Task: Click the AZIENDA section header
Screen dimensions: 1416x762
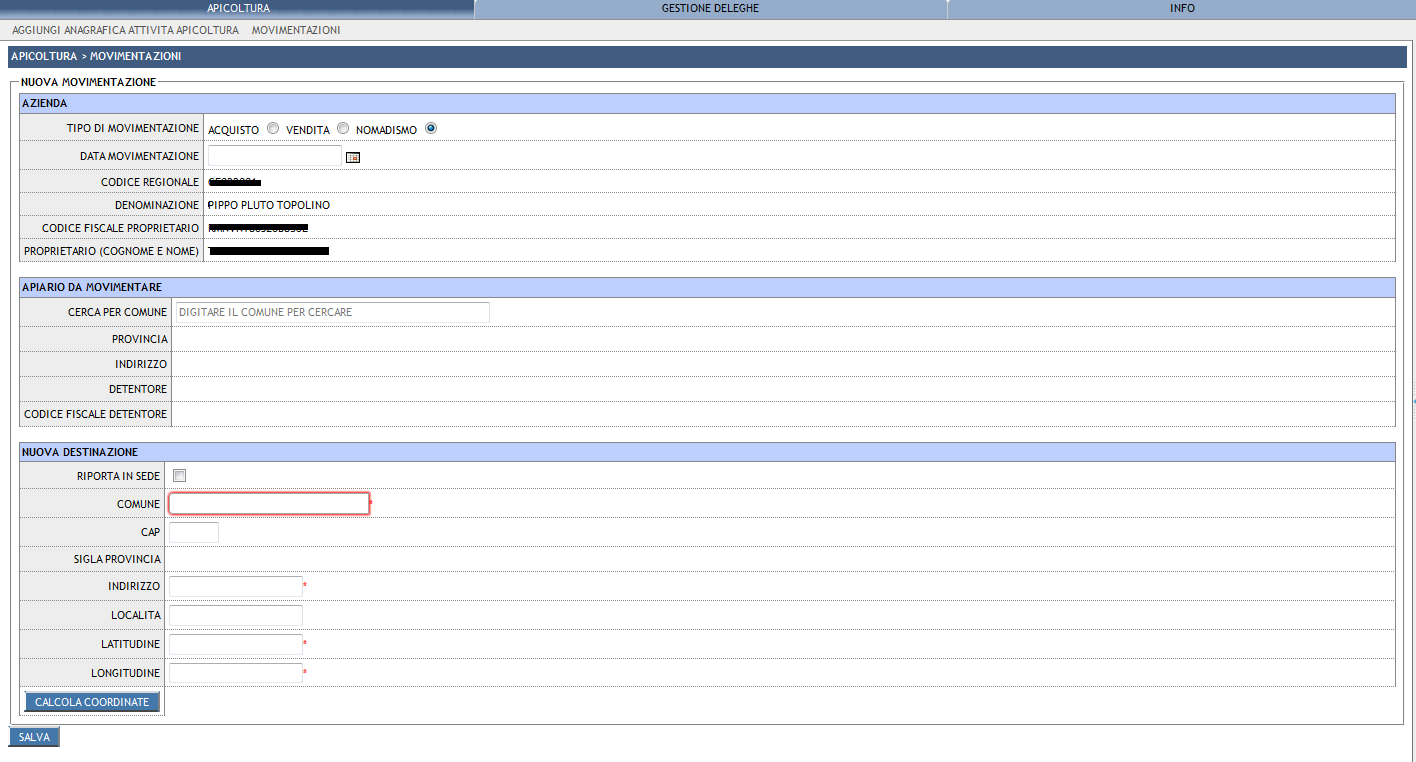Action: [707, 103]
